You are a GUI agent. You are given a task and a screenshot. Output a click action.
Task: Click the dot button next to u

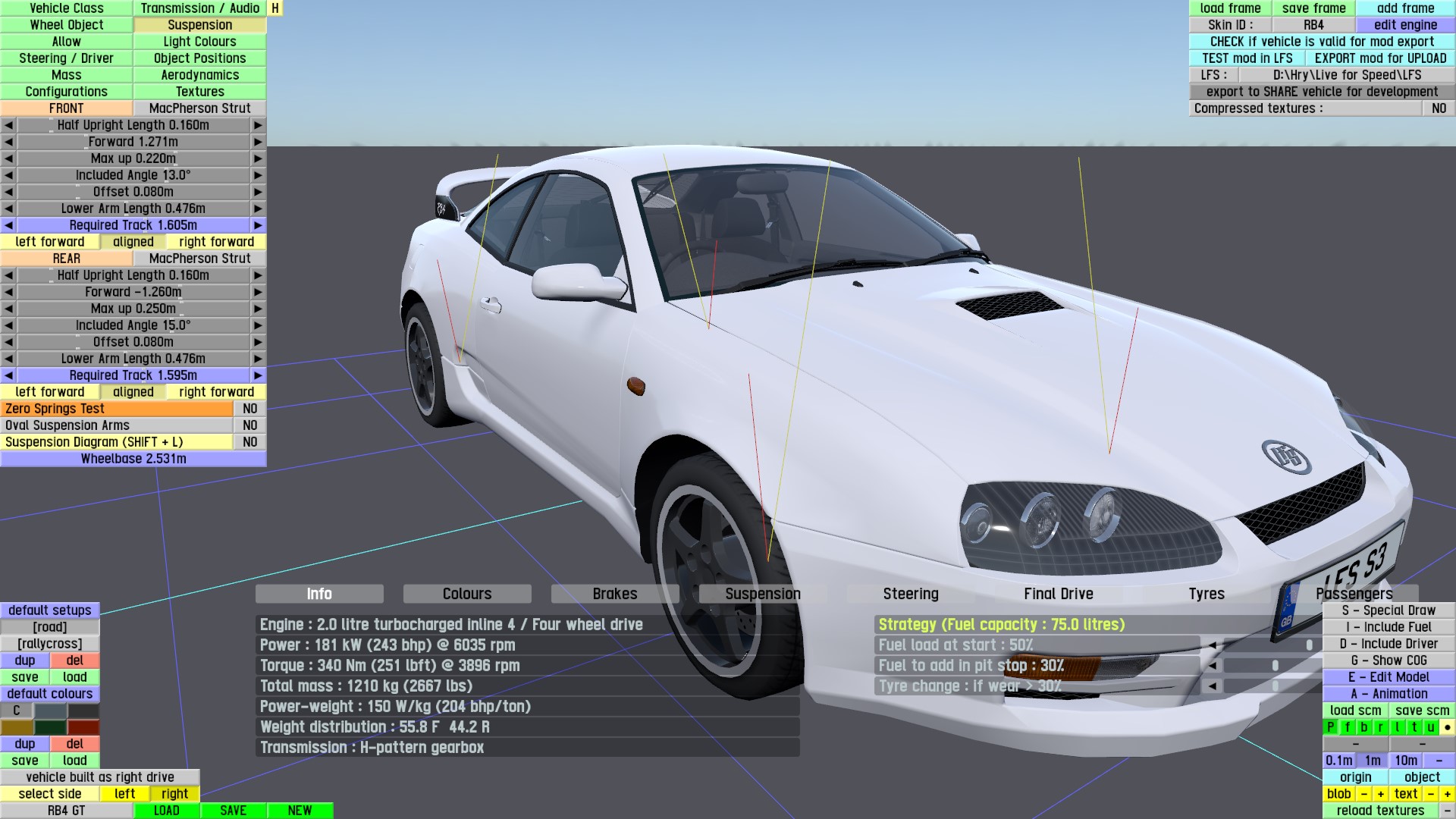(1447, 727)
